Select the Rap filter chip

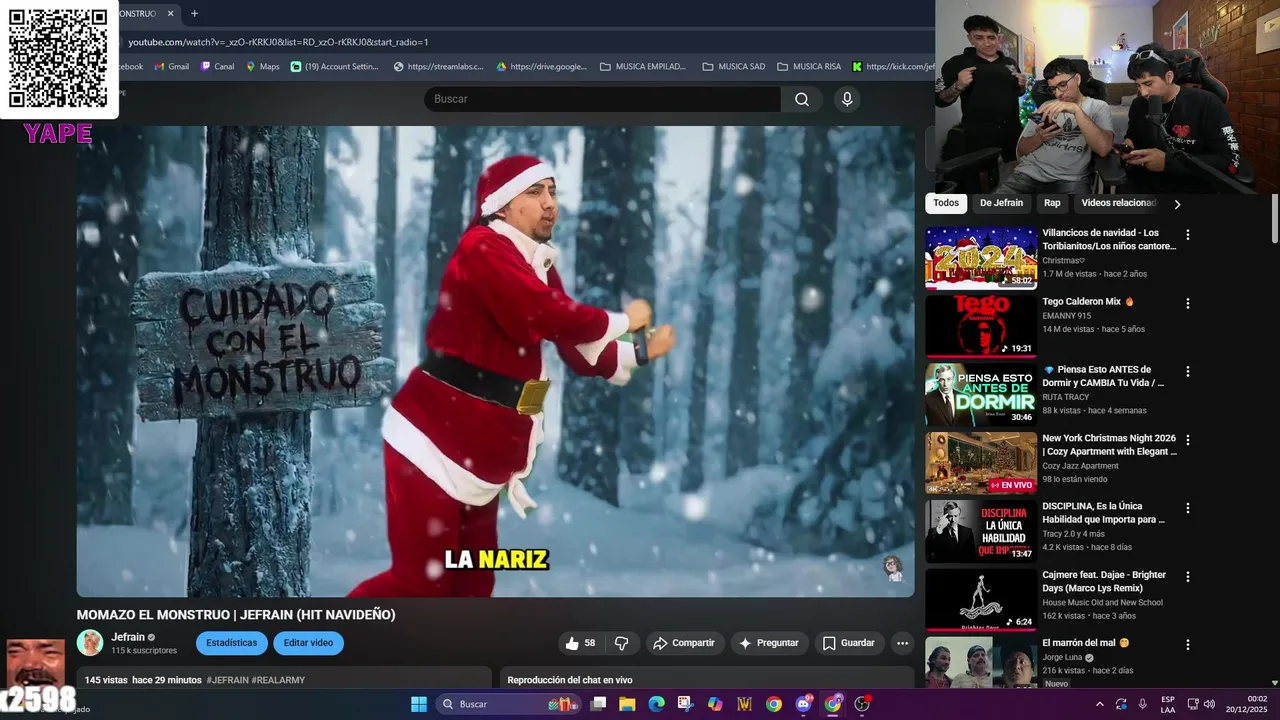tap(1052, 203)
